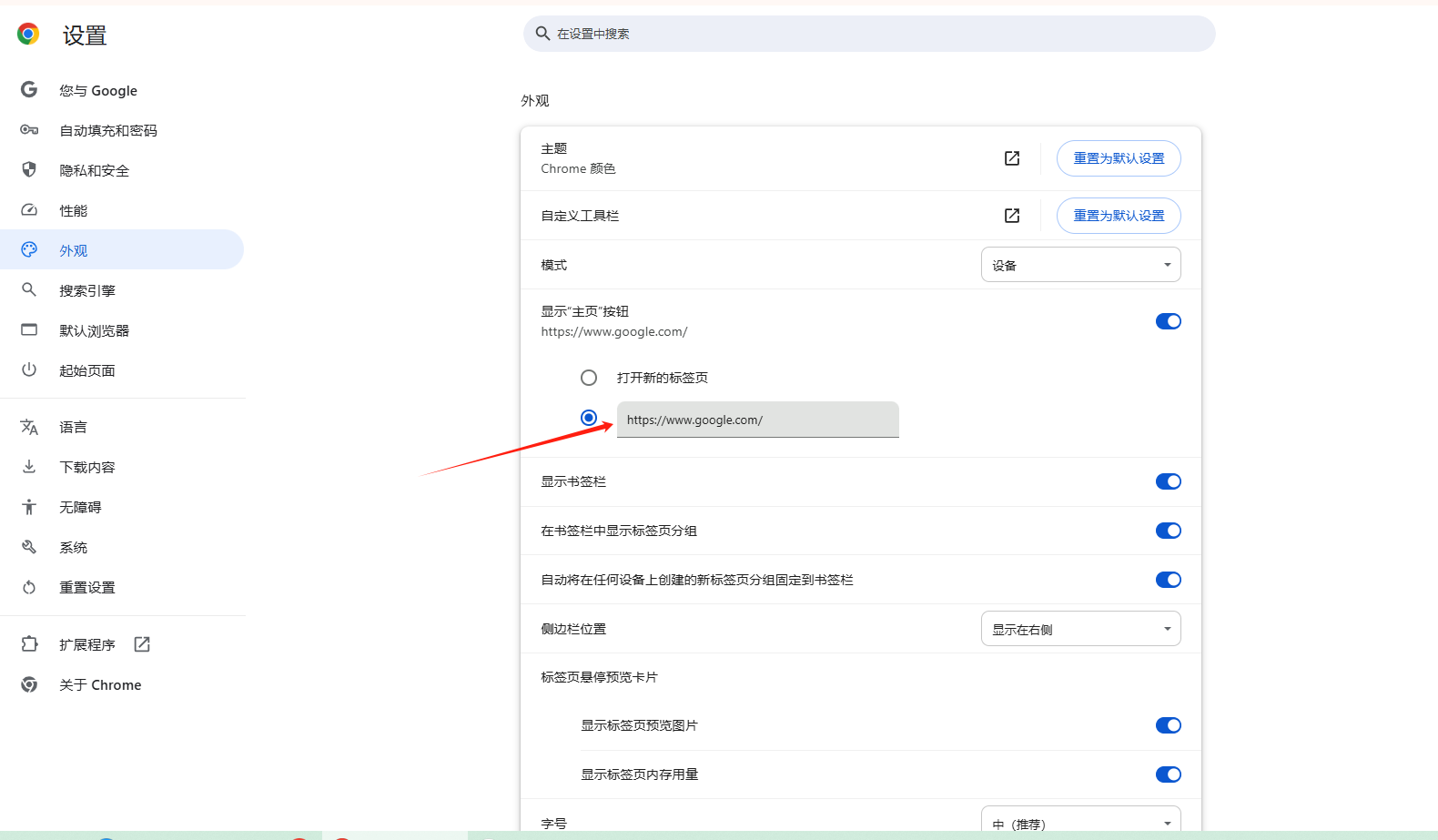
Task: Open 隐私和安全 settings section
Action: (122, 170)
